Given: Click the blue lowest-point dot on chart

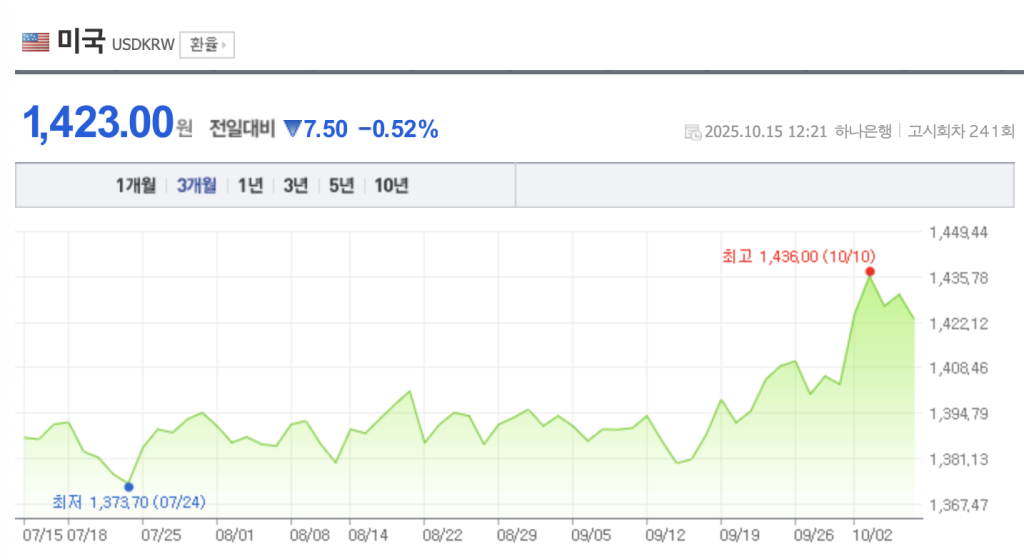Looking at the screenshot, I should click(x=128, y=487).
